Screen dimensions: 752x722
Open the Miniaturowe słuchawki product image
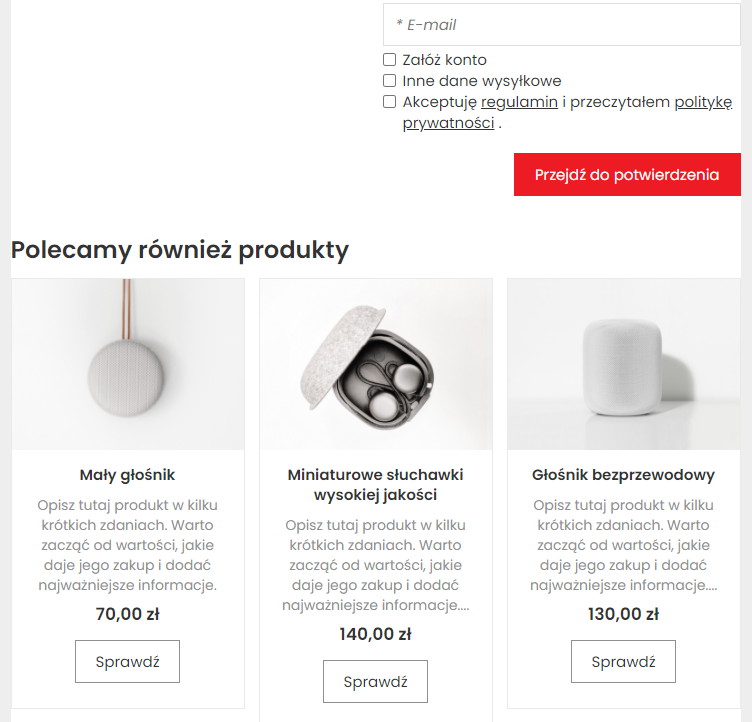376,364
